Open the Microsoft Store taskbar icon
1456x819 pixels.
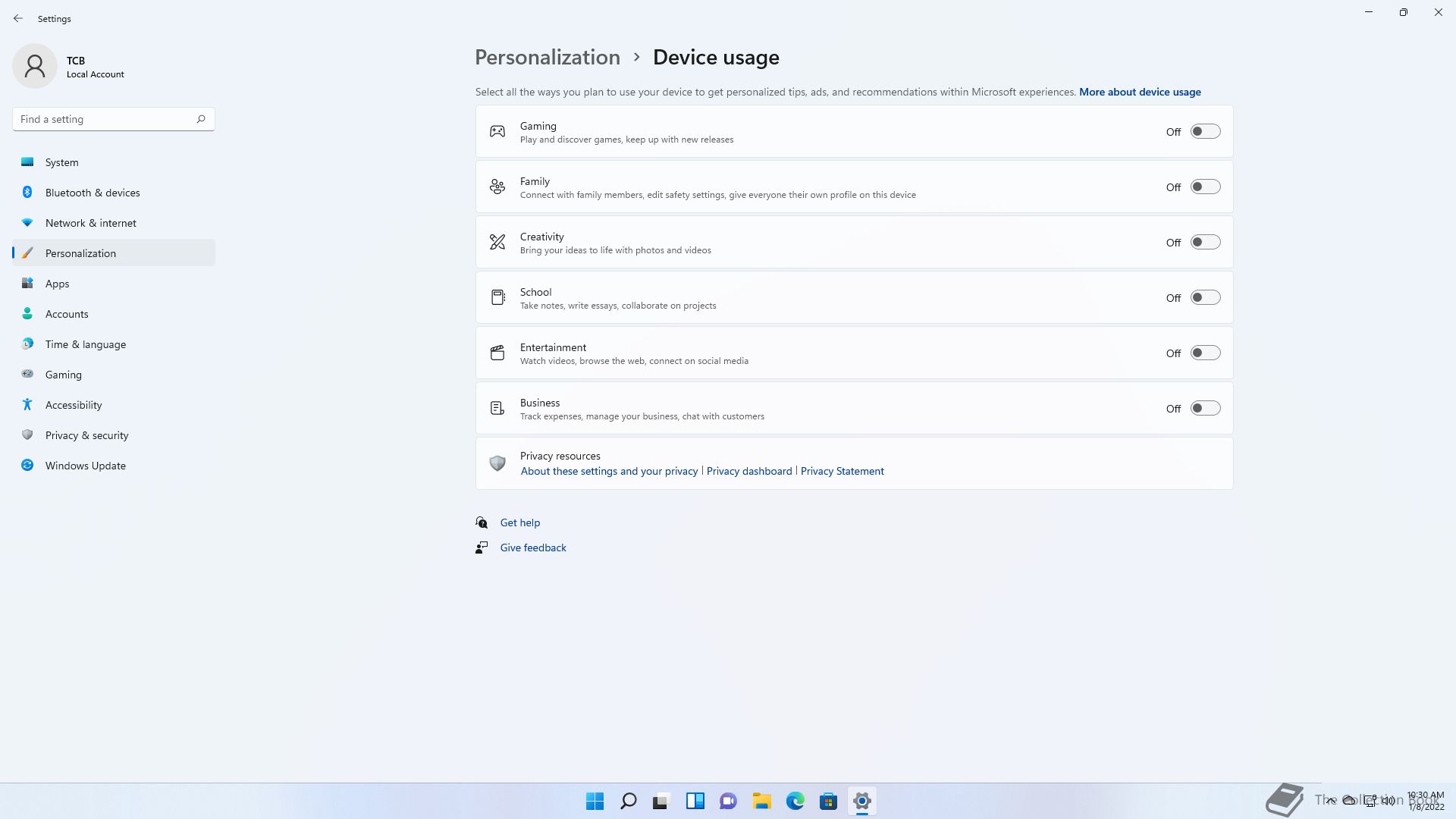[828, 801]
